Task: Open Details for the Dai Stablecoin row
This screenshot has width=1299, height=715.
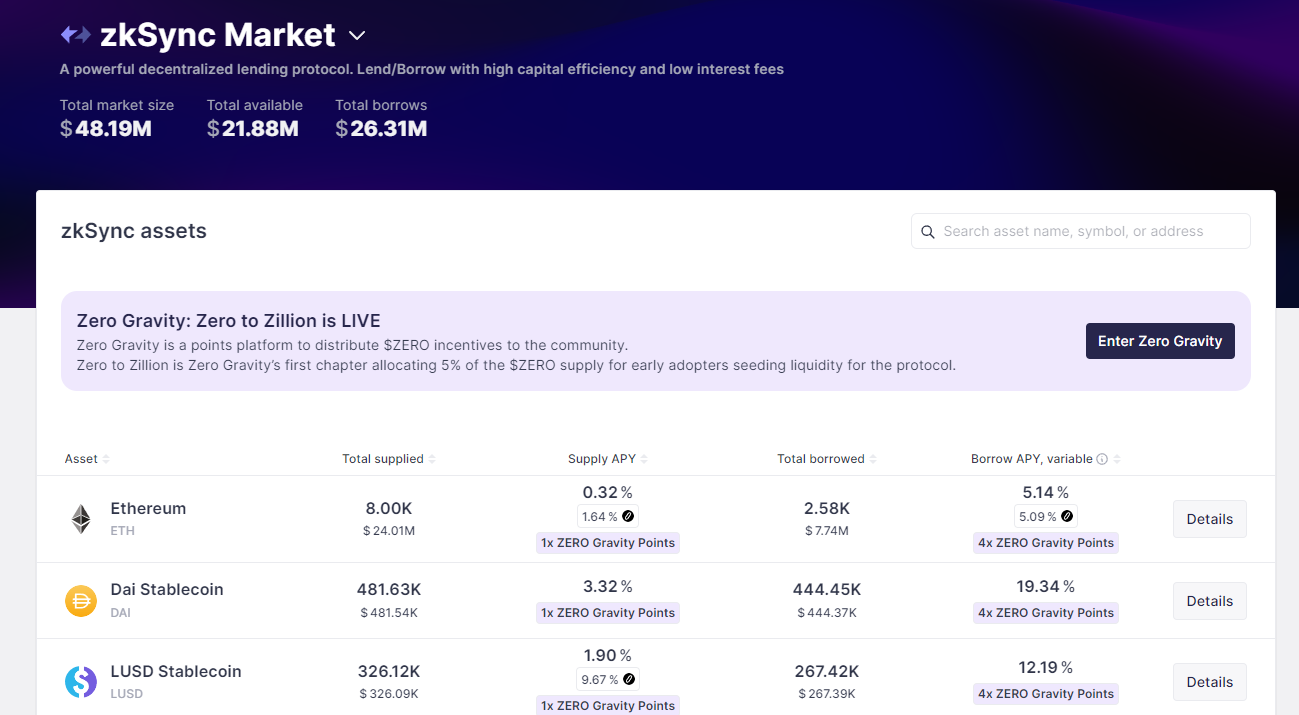Action: pyautogui.click(x=1210, y=601)
